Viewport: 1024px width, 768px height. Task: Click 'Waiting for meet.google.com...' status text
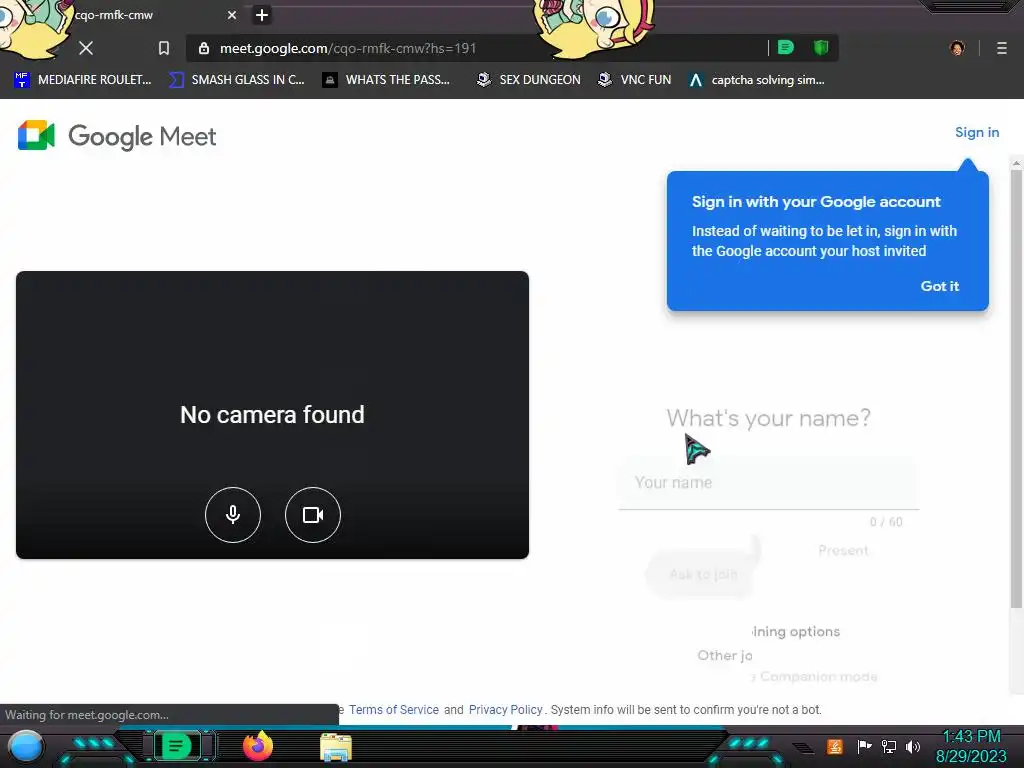tap(87, 715)
